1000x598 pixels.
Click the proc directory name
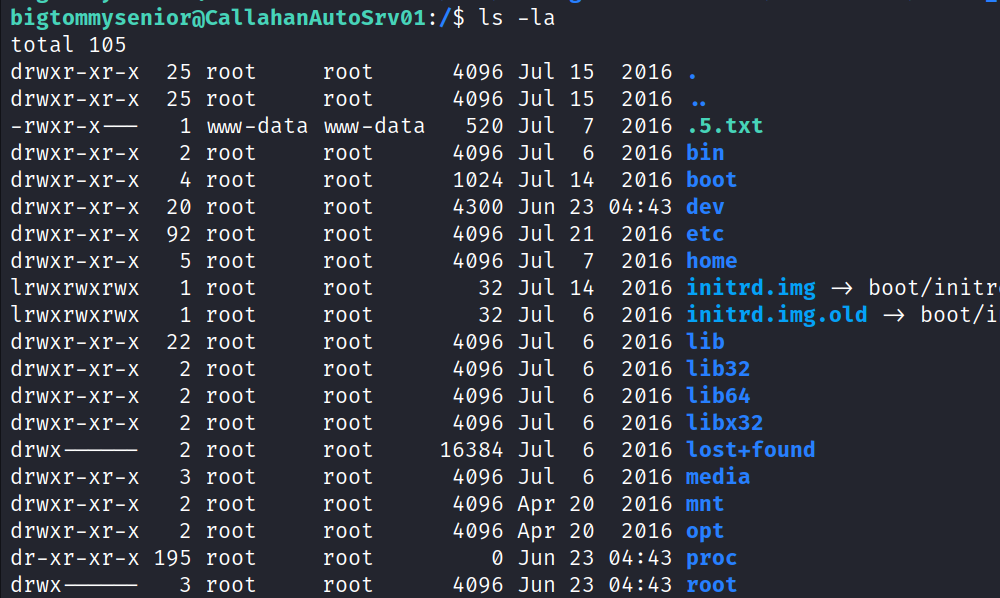point(711,558)
